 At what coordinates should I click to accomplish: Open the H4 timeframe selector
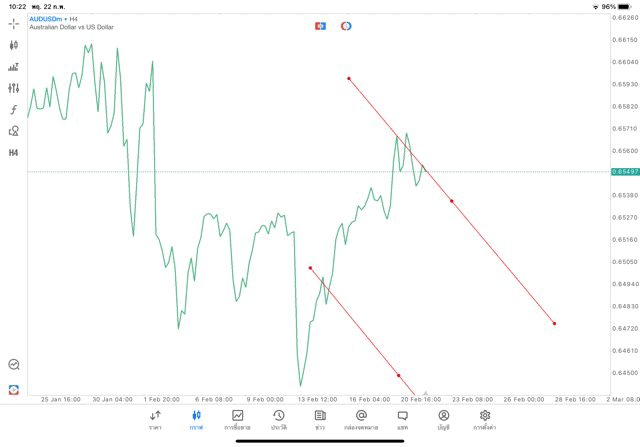(x=13, y=152)
